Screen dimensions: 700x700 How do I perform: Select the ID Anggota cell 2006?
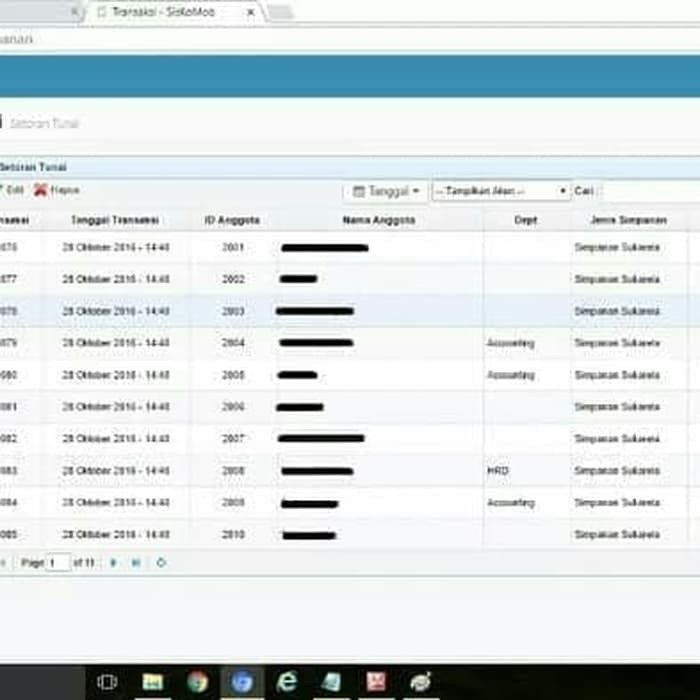233,407
